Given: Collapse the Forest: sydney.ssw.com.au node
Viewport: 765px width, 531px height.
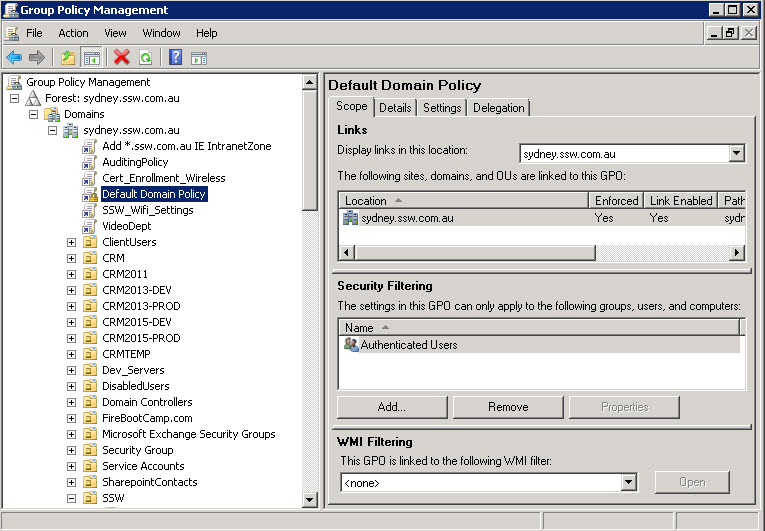Looking at the screenshot, I should click(x=15, y=98).
